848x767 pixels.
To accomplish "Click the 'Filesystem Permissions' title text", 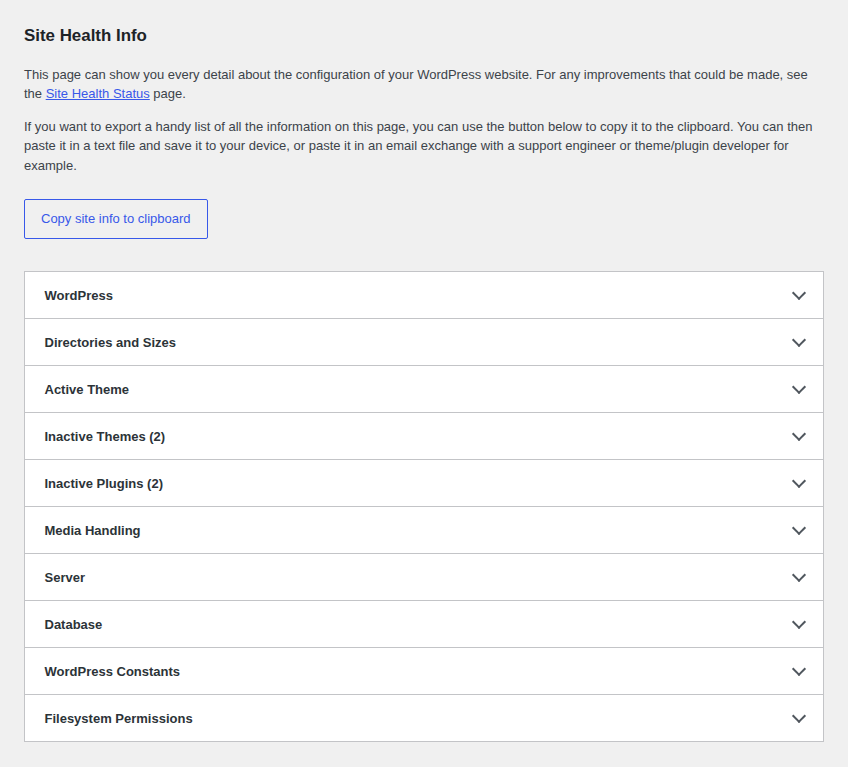I will pyautogui.click(x=118, y=719).
